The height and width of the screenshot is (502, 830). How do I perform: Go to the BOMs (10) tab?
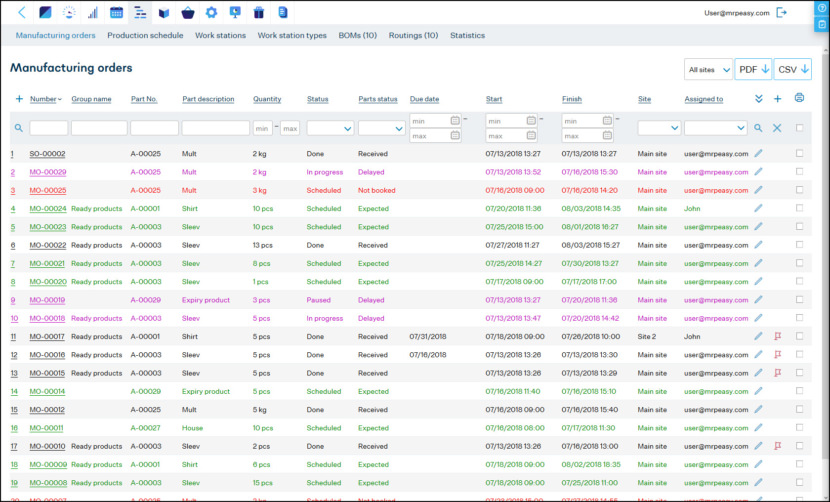pos(357,35)
